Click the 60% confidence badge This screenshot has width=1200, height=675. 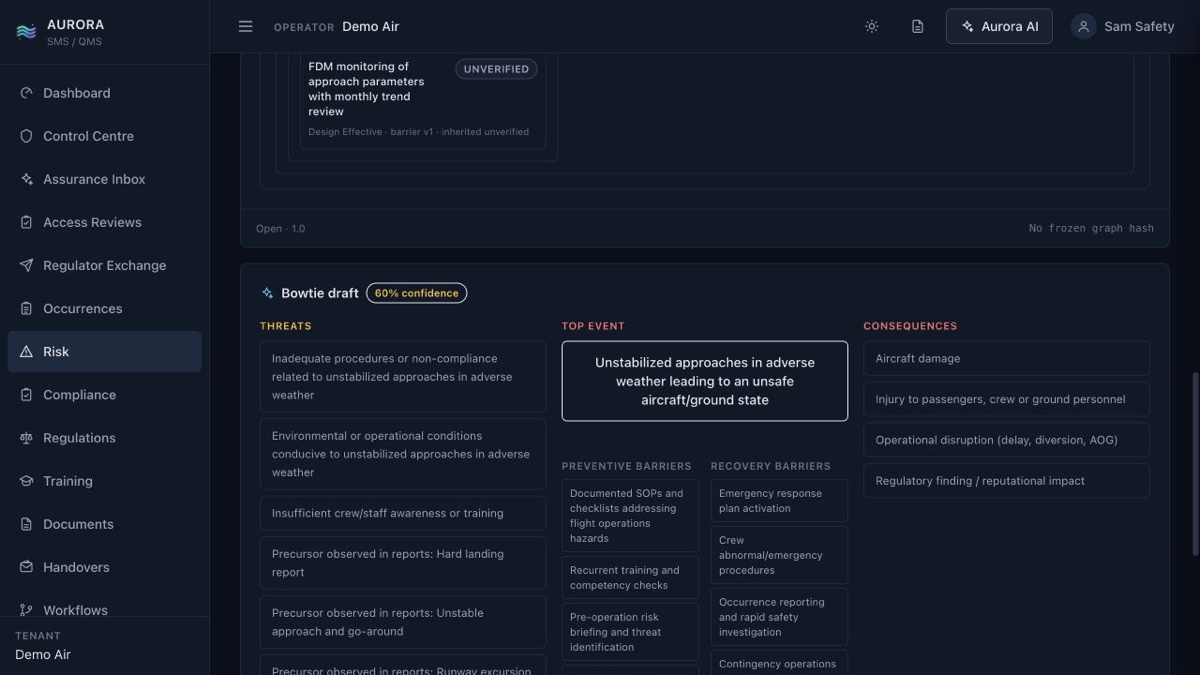416,293
